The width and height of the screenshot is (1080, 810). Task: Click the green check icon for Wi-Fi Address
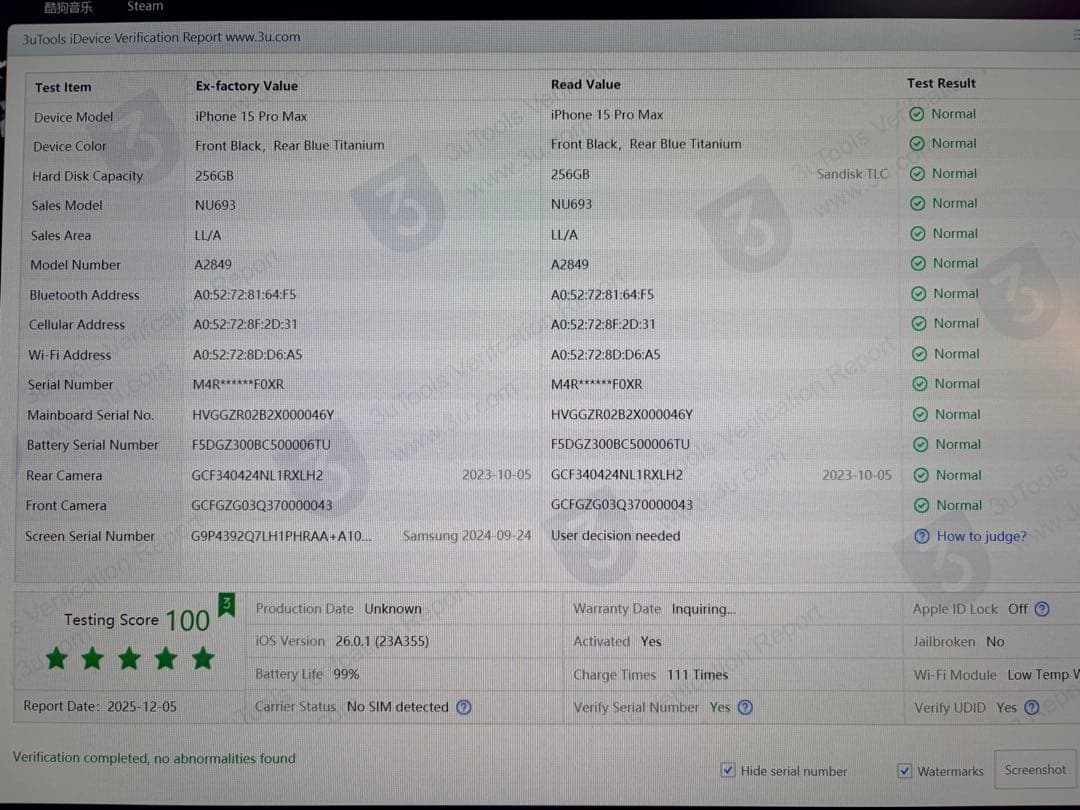tap(920, 354)
